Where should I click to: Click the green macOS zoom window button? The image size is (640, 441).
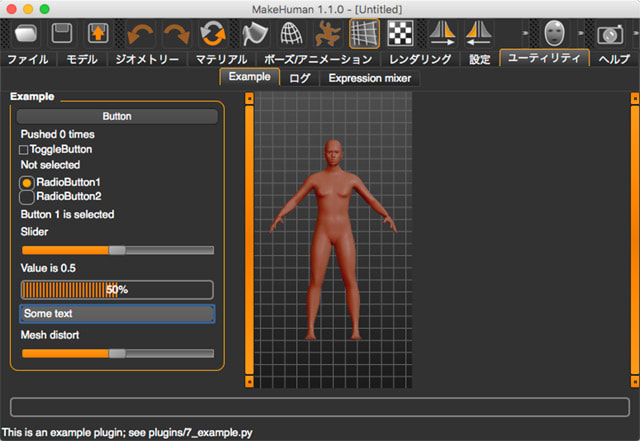coord(44,9)
